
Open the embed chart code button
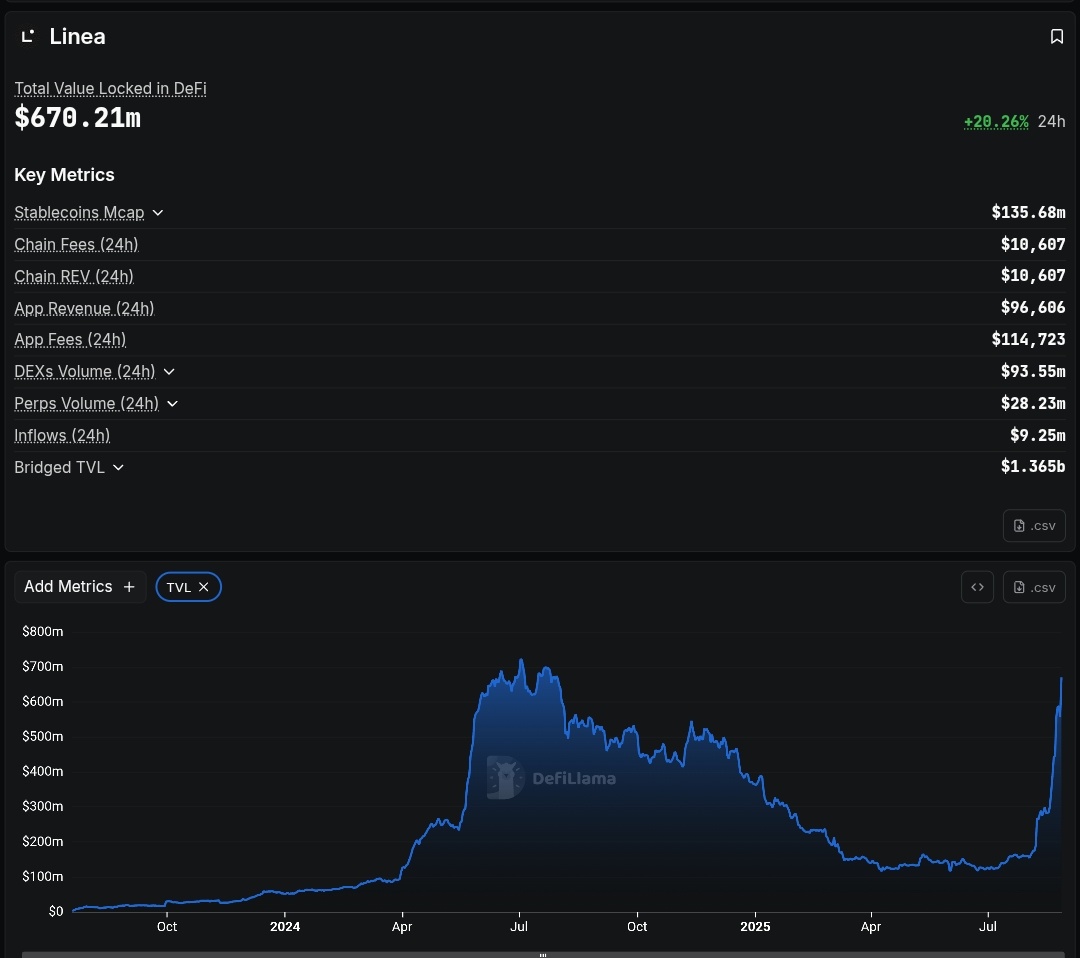coord(977,587)
